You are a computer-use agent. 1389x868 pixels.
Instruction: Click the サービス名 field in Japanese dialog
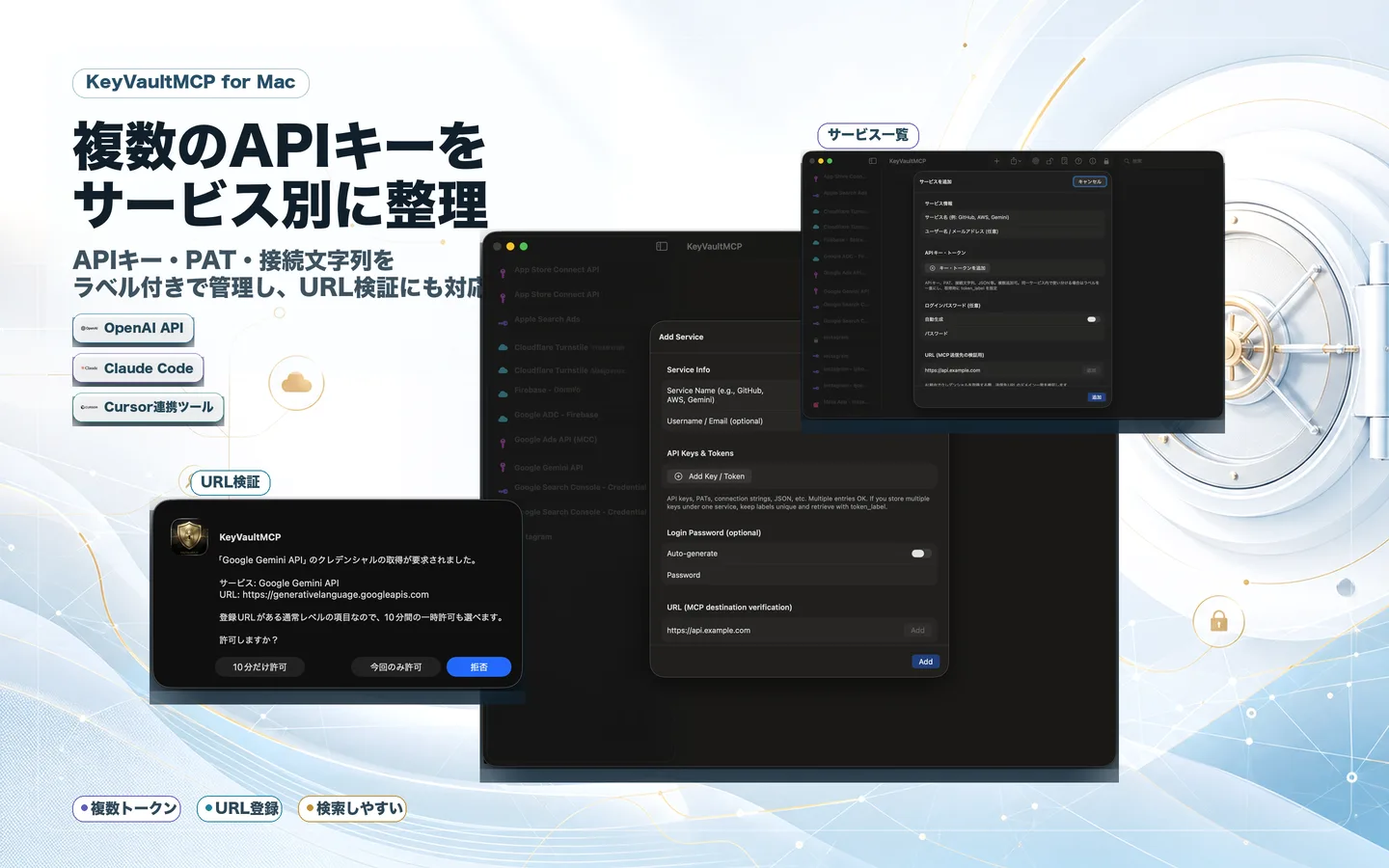pos(1012,217)
